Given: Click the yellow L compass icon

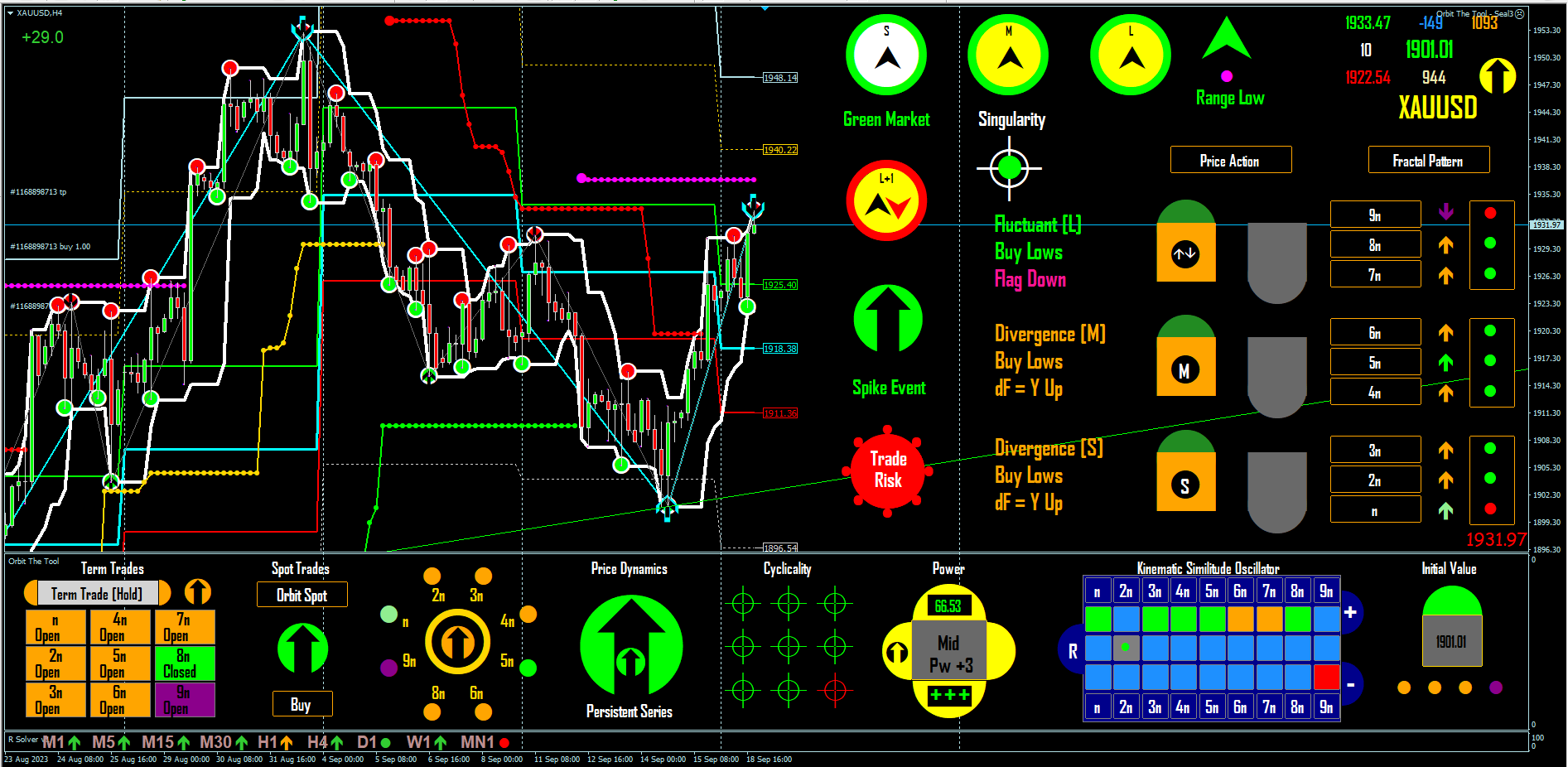Looking at the screenshot, I should tap(1131, 55).
